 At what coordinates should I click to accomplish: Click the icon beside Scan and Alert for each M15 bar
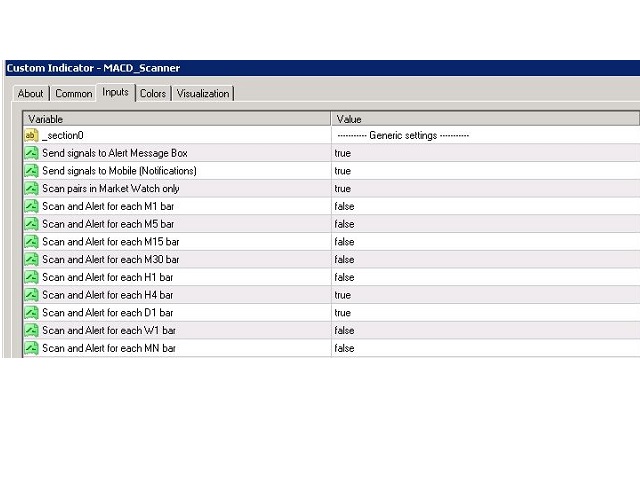pos(31,242)
